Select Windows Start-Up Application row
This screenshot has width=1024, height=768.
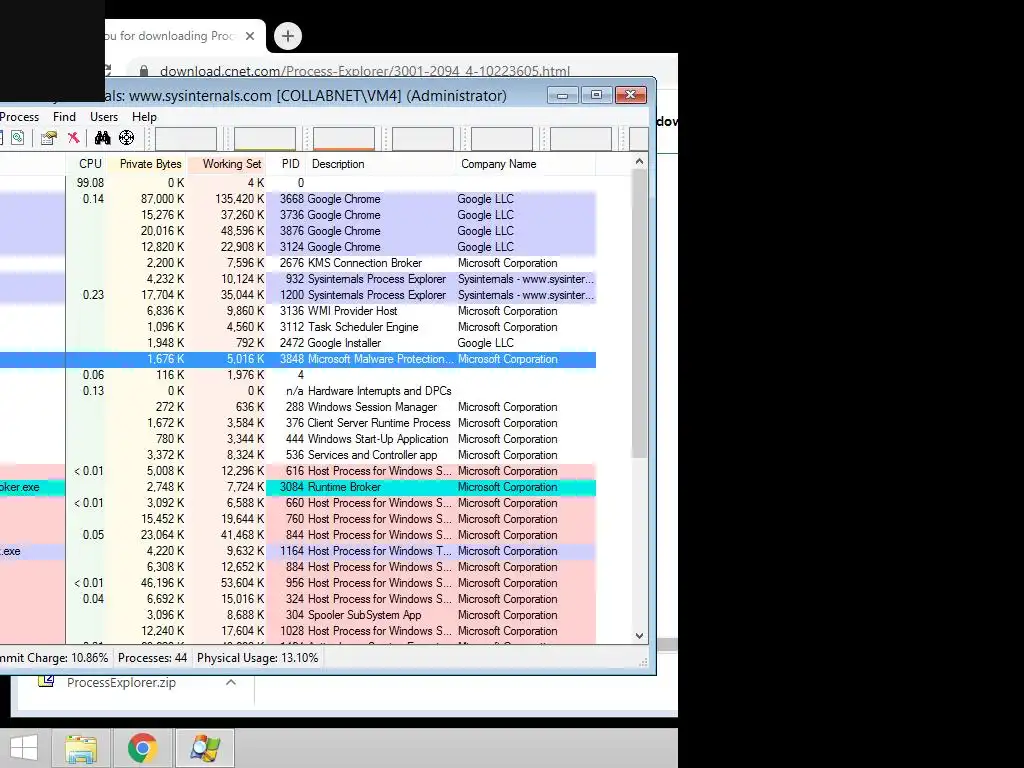(x=298, y=439)
